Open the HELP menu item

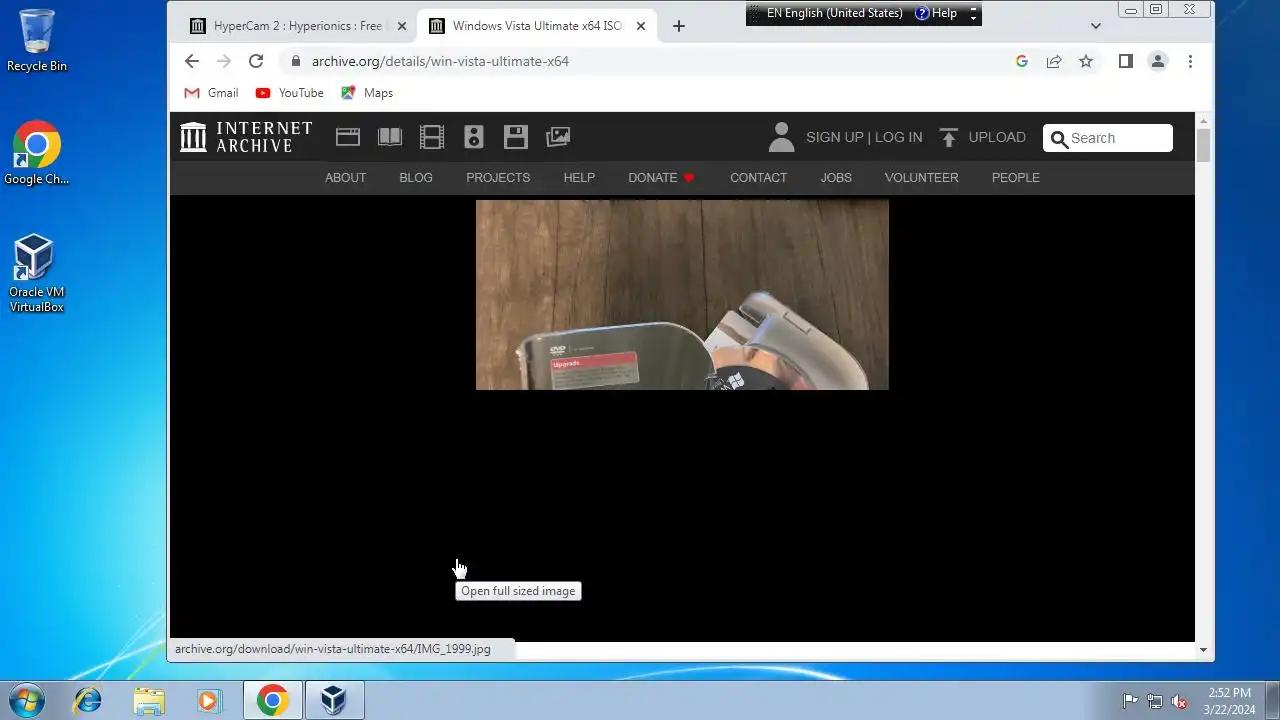(579, 178)
